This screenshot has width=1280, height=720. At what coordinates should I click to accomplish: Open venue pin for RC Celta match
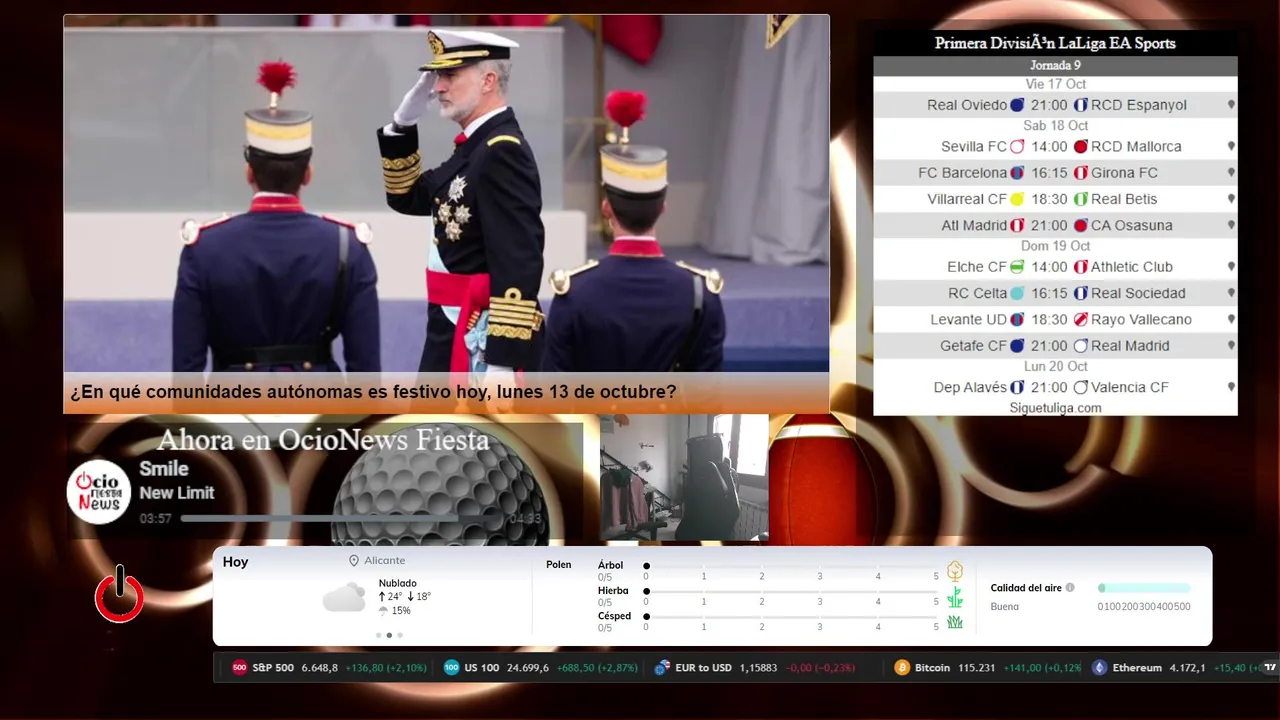coord(1231,293)
